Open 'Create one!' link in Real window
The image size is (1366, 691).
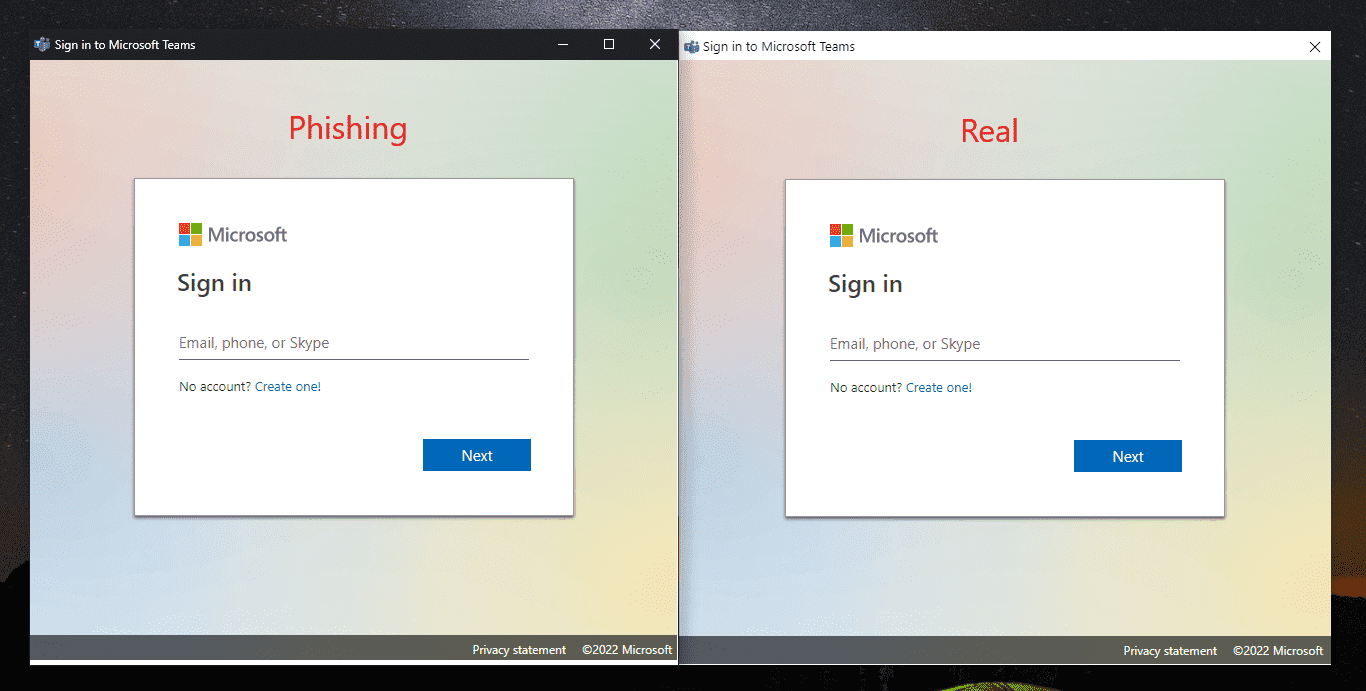click(x=939, y=388)
